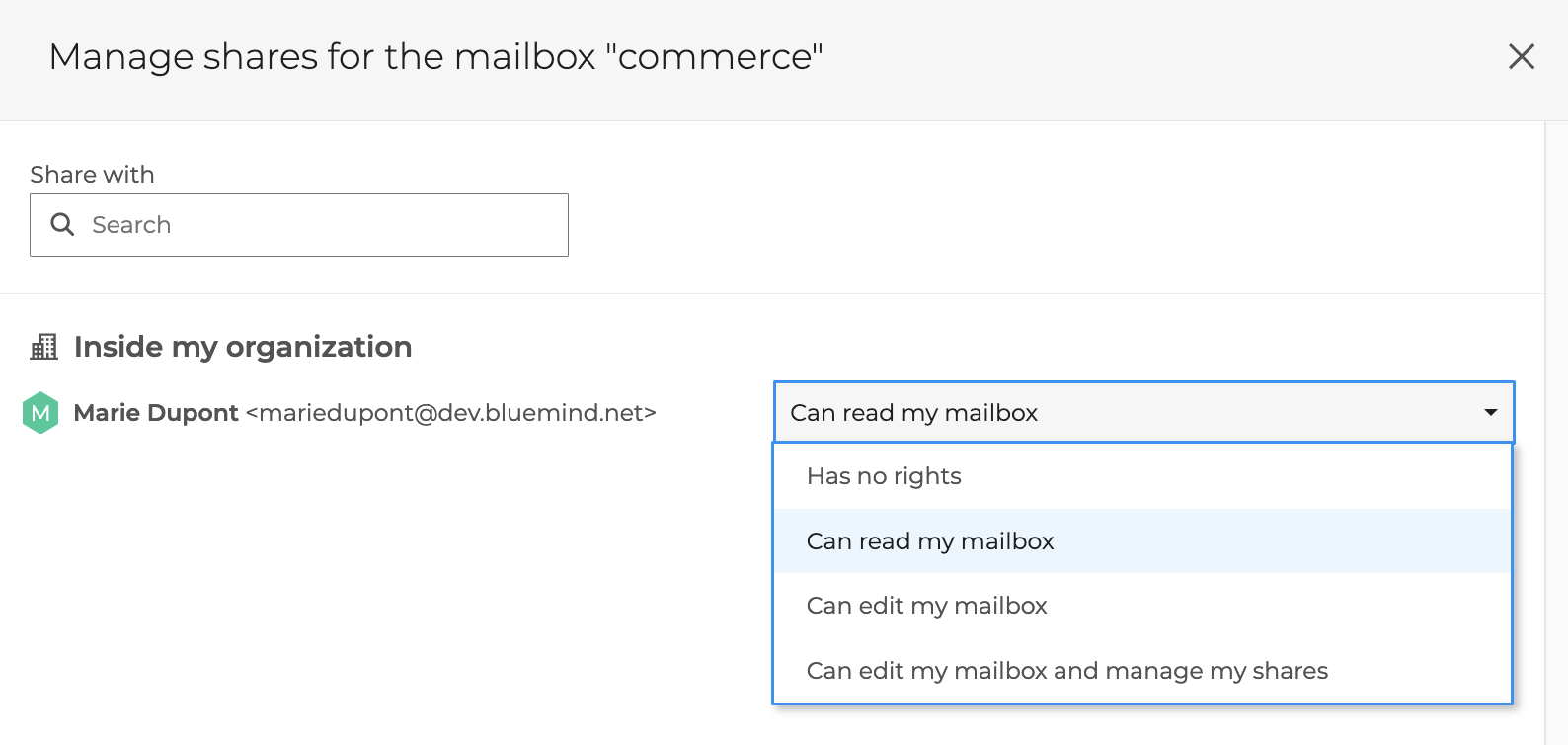Focus the Share with search field

[x=326, y=225]
